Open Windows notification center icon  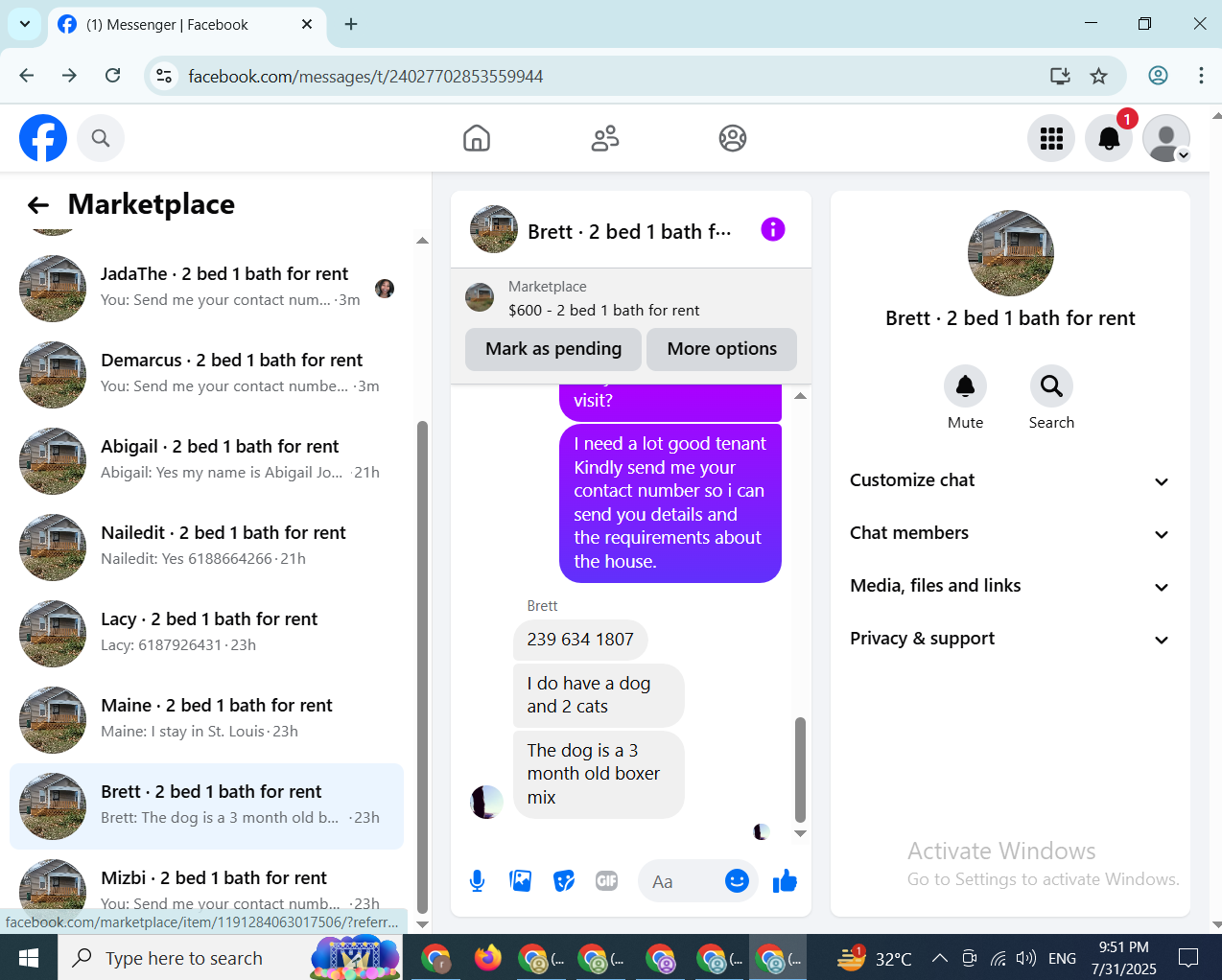(x=1188, y=958)
